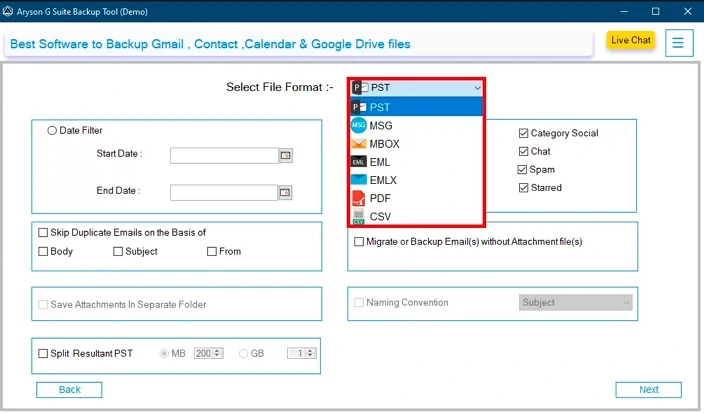Choose the MBOX envelope icon
704x414 pixels.
359,144
